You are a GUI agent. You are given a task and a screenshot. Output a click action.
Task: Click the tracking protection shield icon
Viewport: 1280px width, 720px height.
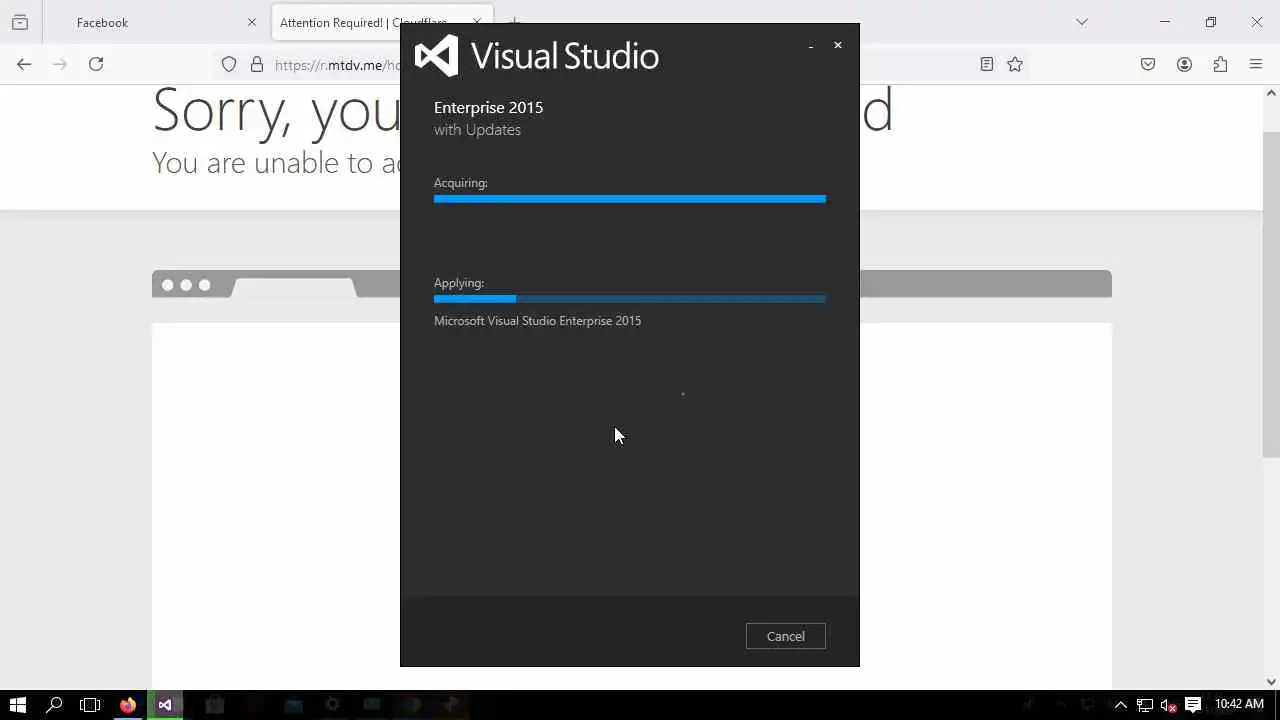point(229,64)
